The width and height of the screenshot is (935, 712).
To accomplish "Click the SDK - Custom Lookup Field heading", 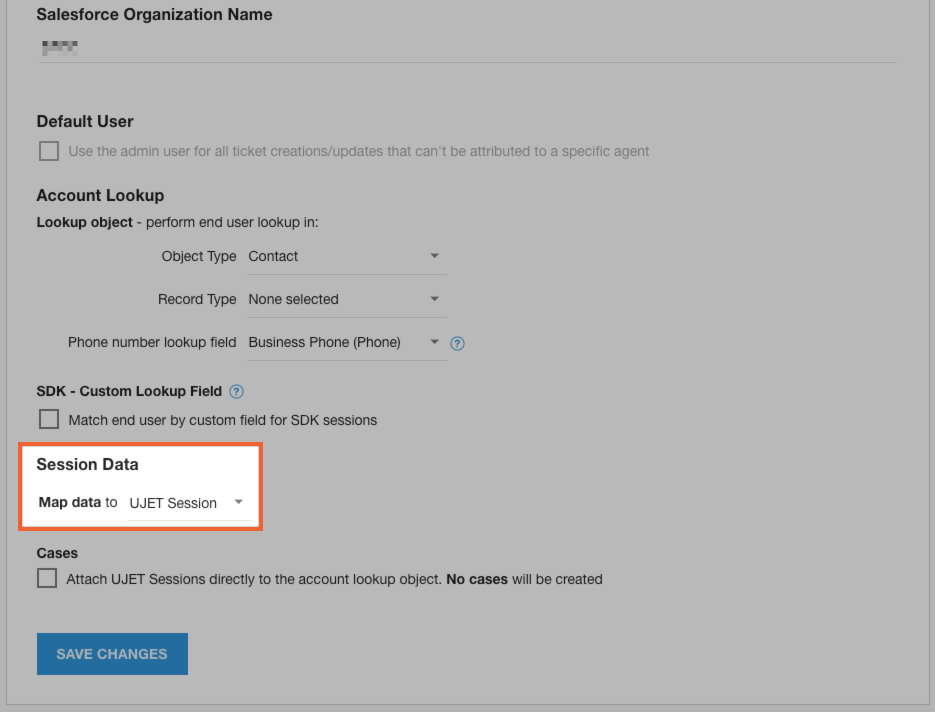I will (129, 391).
